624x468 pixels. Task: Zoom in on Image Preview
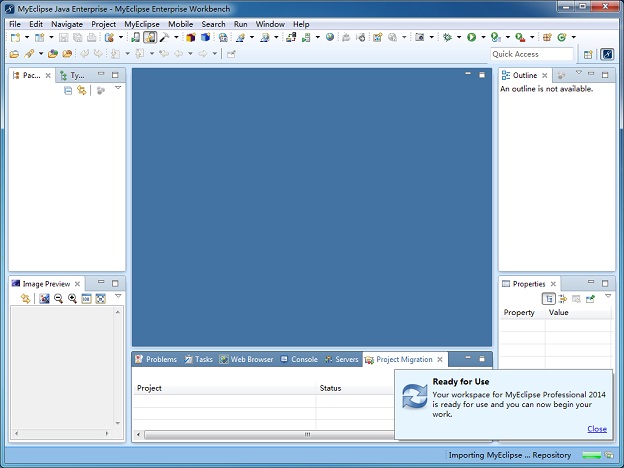click(72, 299)
